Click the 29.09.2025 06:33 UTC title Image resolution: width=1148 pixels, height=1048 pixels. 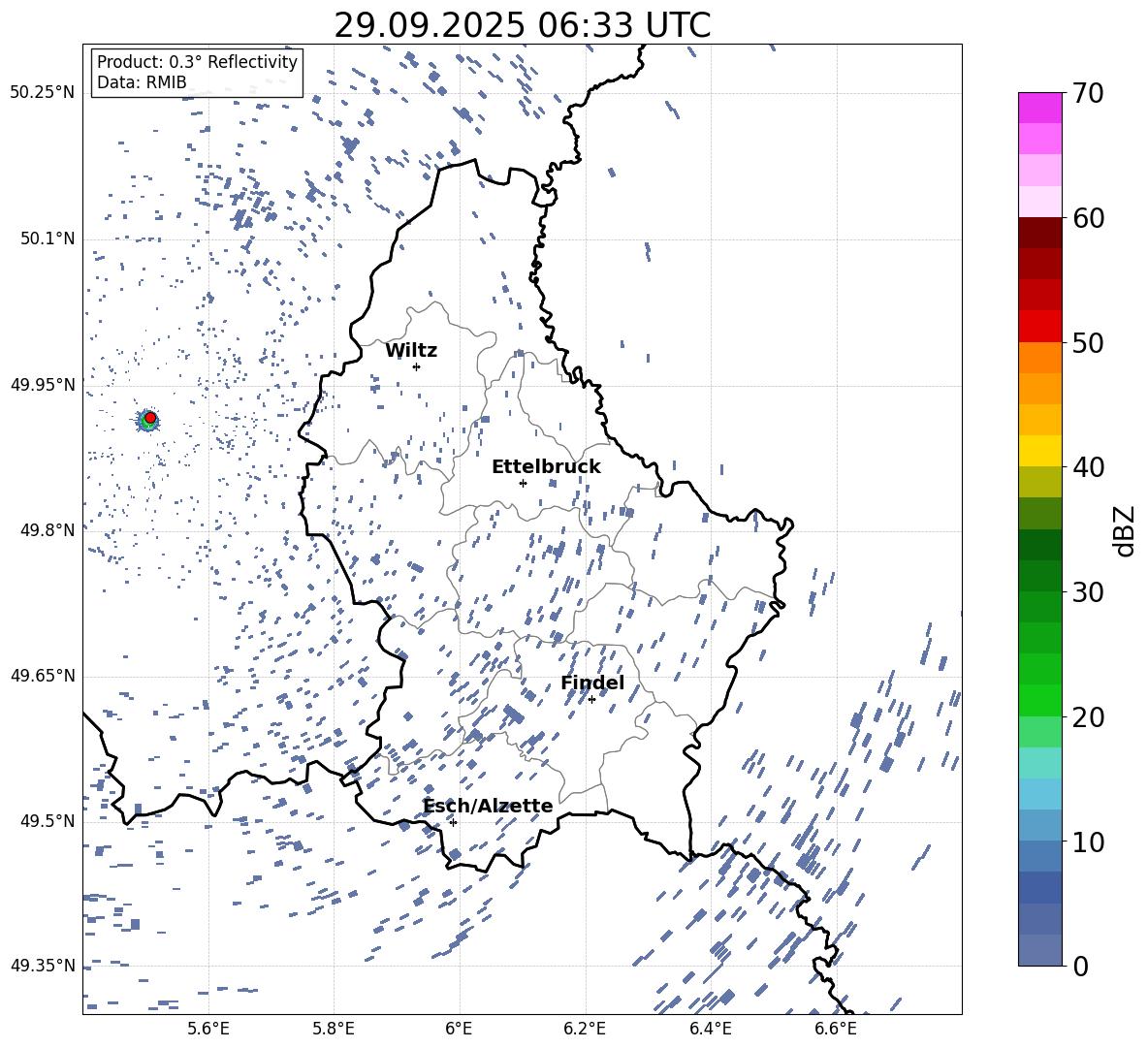(x=522, y=25)
